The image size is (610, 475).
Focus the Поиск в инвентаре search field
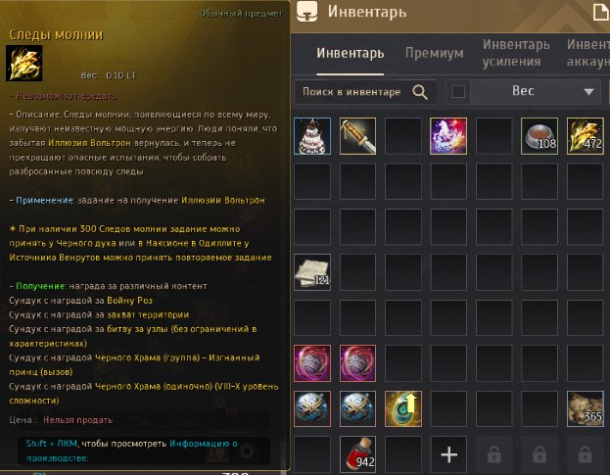[x=365, y=92]
